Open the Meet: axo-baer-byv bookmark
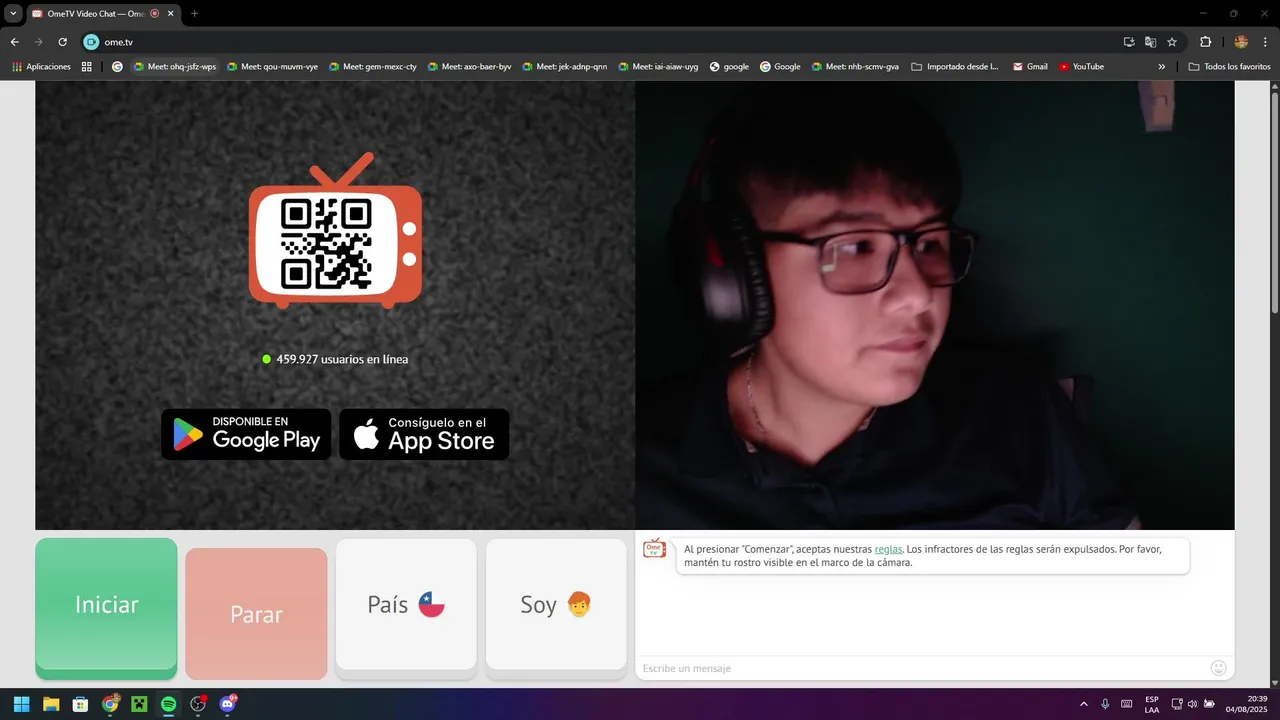1280x720 pixels. [469, 67]
